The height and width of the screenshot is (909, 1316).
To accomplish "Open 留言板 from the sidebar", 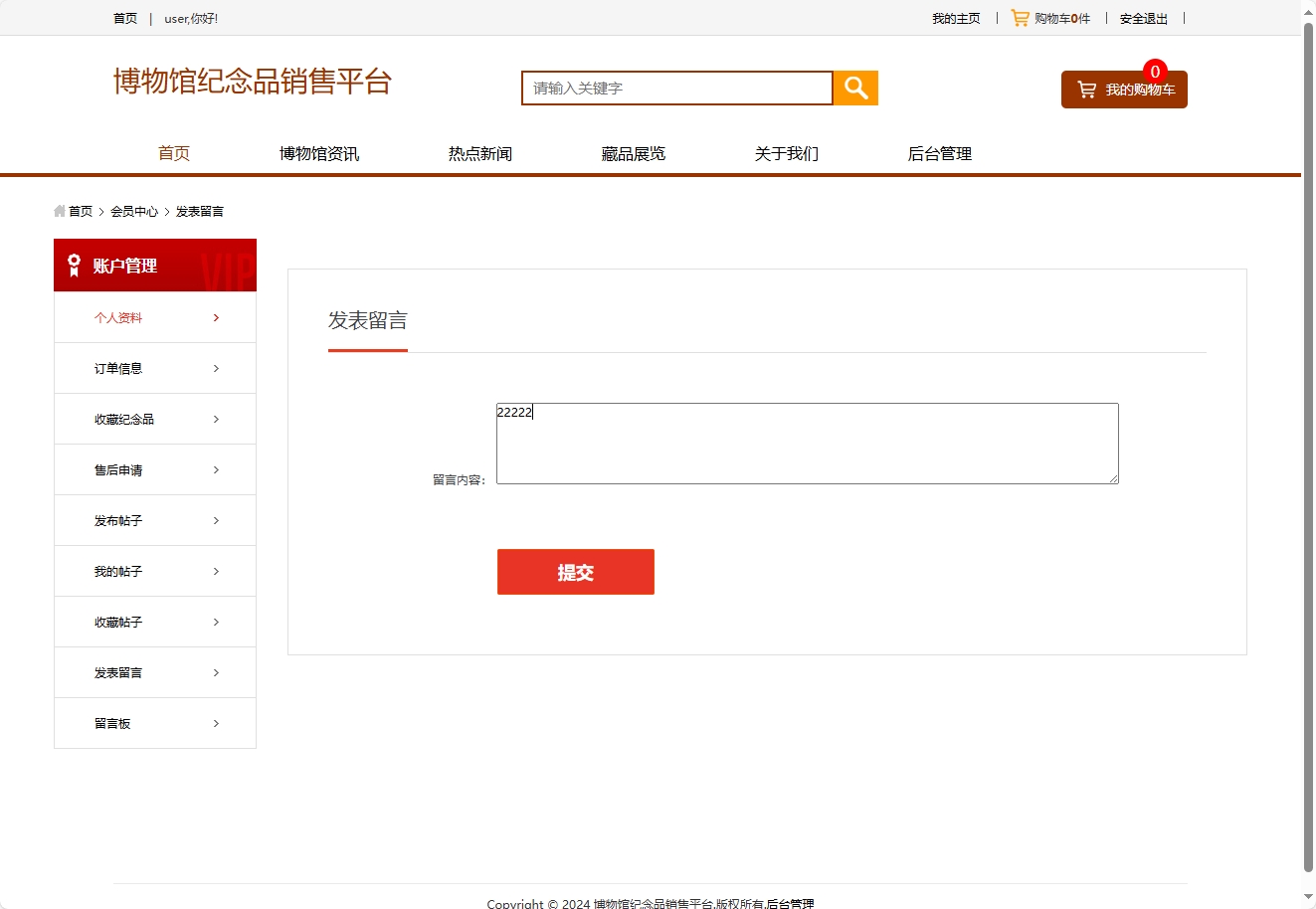I will [110, 723].
